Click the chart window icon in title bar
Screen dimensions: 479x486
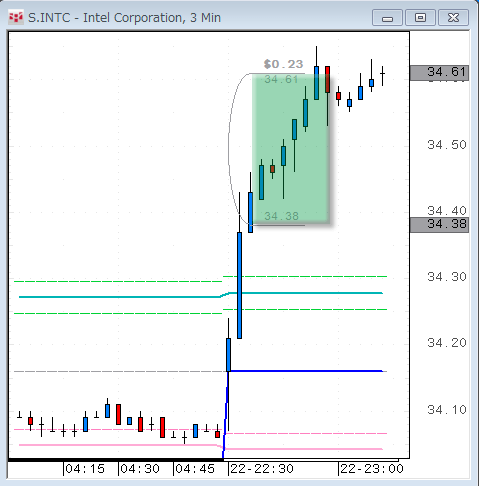[16, 18]
